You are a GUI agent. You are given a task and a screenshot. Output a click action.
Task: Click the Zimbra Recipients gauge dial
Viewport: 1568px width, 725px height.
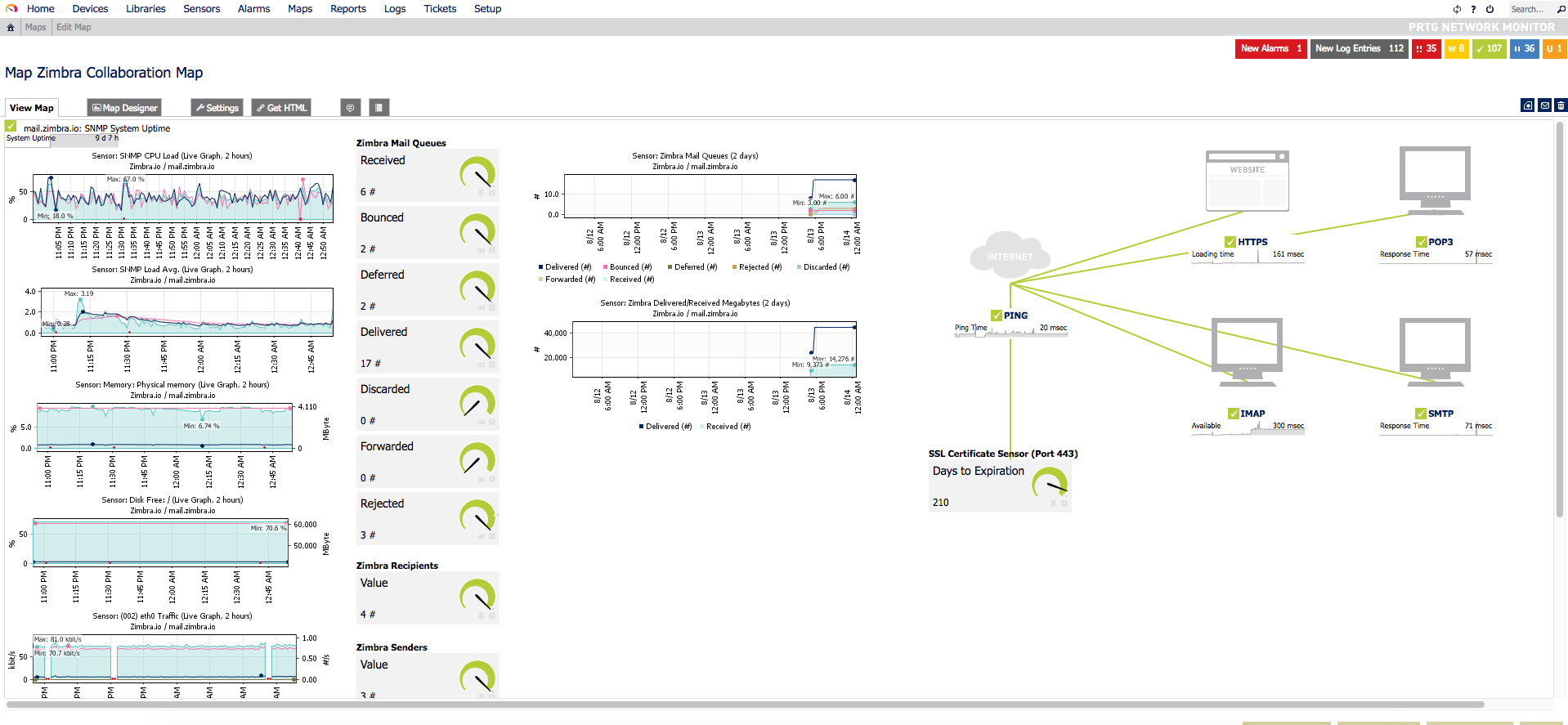[x=477, y=596]
